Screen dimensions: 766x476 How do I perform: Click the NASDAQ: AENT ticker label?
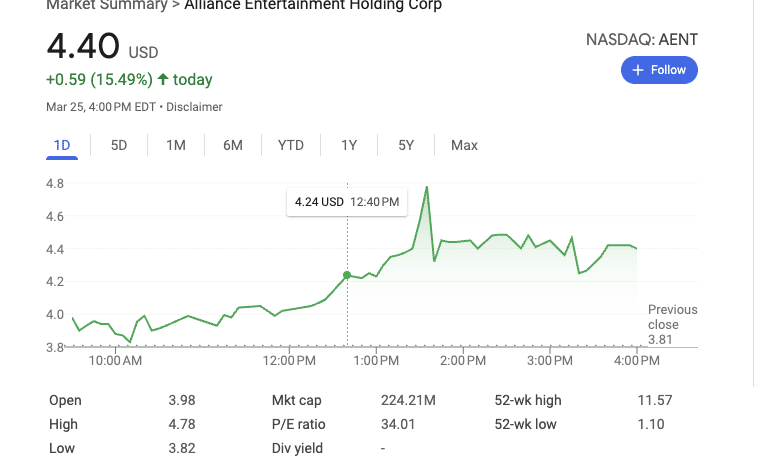[642, 40]
